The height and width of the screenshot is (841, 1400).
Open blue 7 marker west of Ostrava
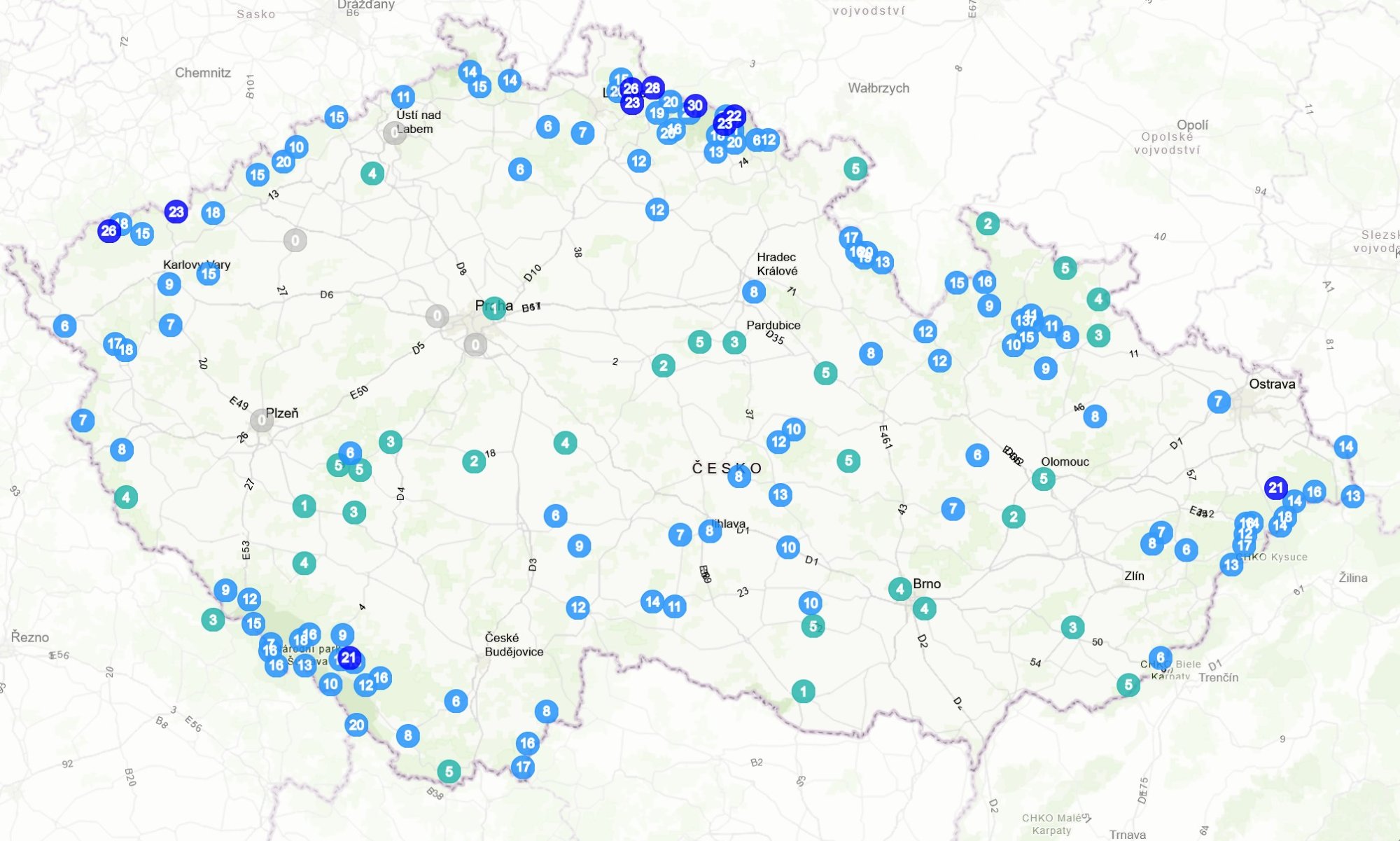1219,401
